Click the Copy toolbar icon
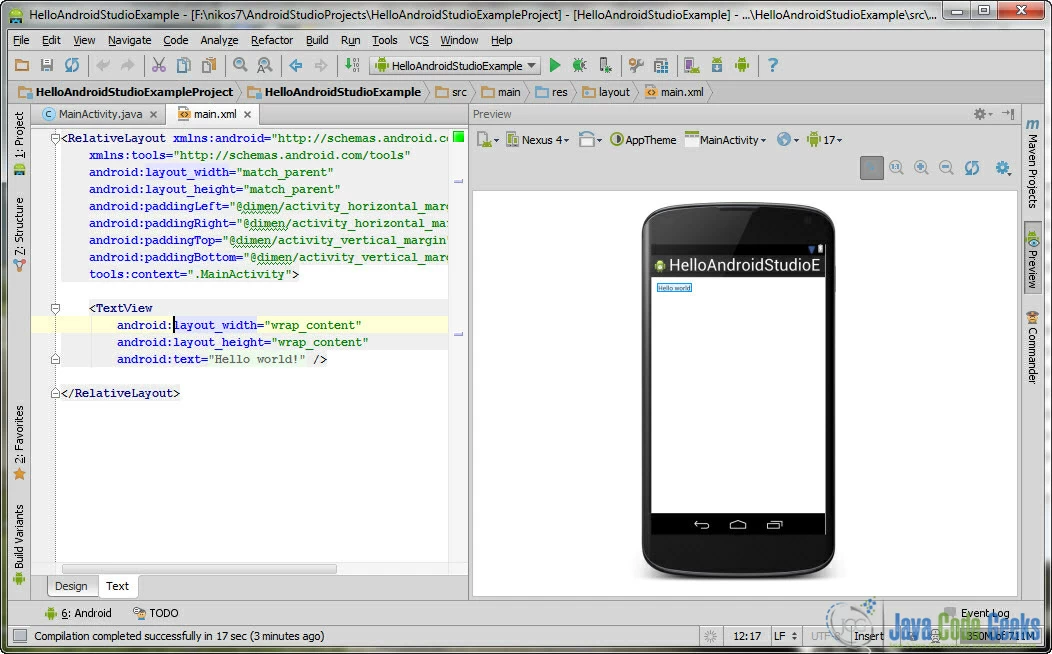Image resolution: width=1052 pixels, height=654 pixels. [183, 65]
